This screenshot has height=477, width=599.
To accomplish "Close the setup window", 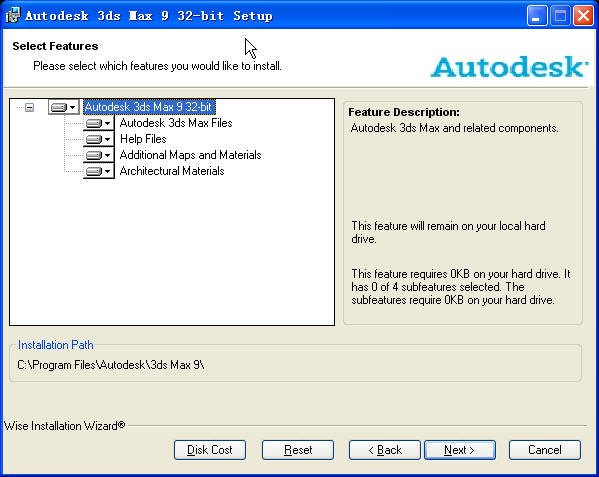I will 583,16.
